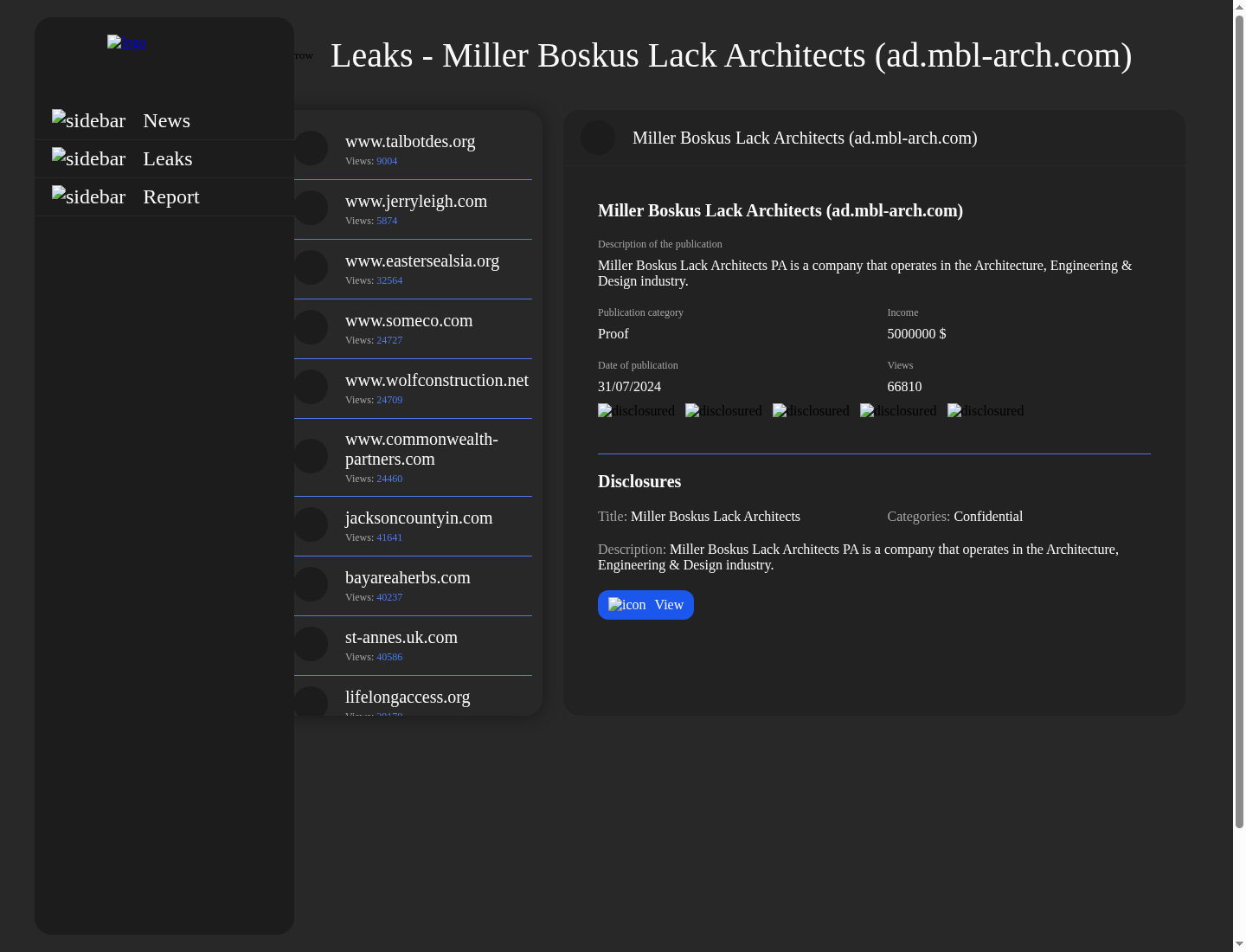Screen dimensions: 1246x952
Task: Click the avatar circle for www.jerryleigh.com
Action: point(311,208)
